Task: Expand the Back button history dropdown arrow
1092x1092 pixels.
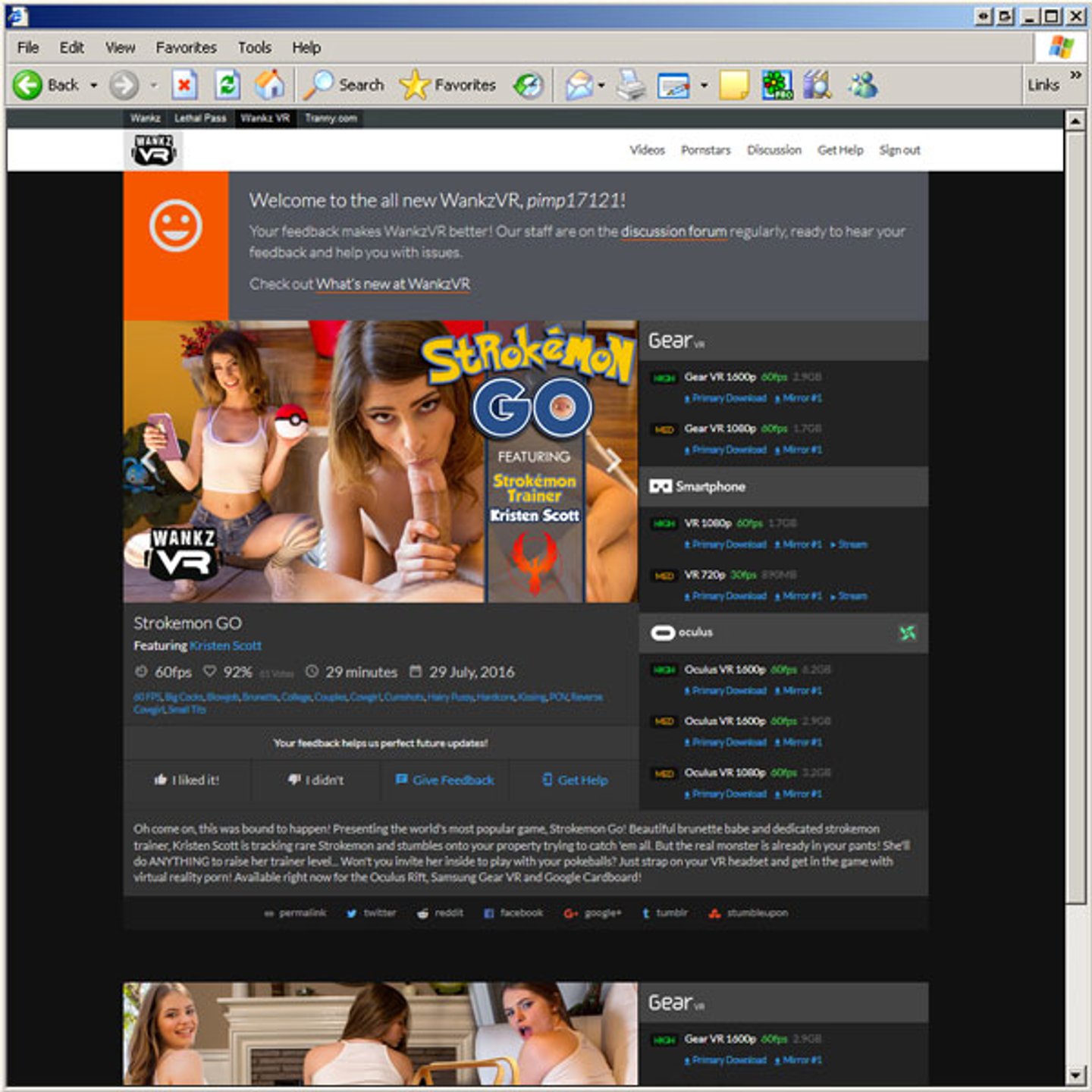Action: [94, 85]
